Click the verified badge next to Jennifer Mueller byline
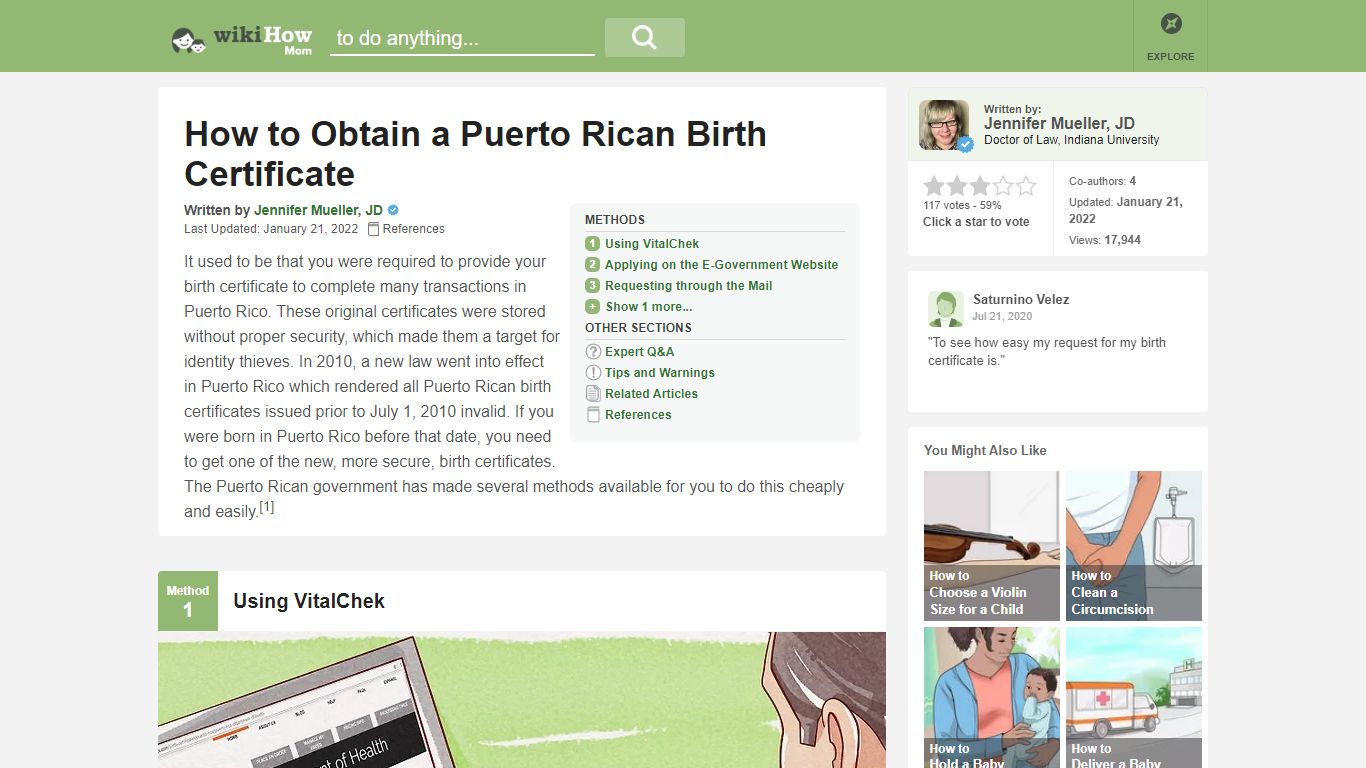 click(x=393, y=210)
